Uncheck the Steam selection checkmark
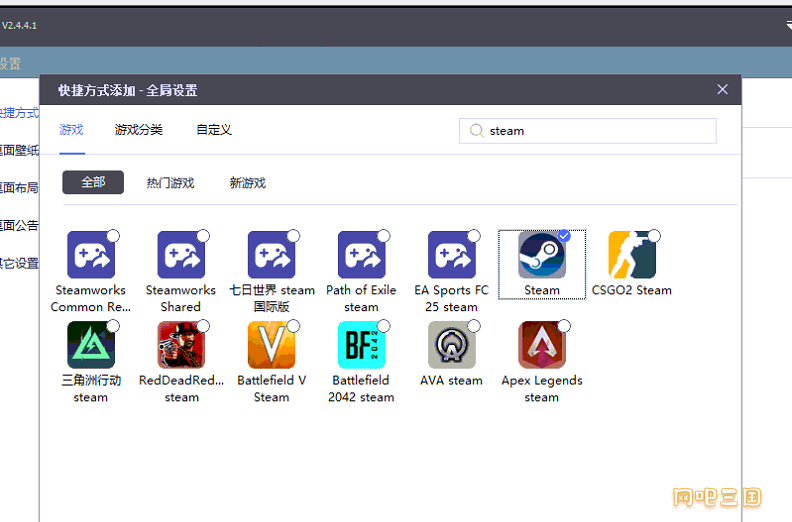The width and height of the screenshot is (792, 522). coord(564,236)
